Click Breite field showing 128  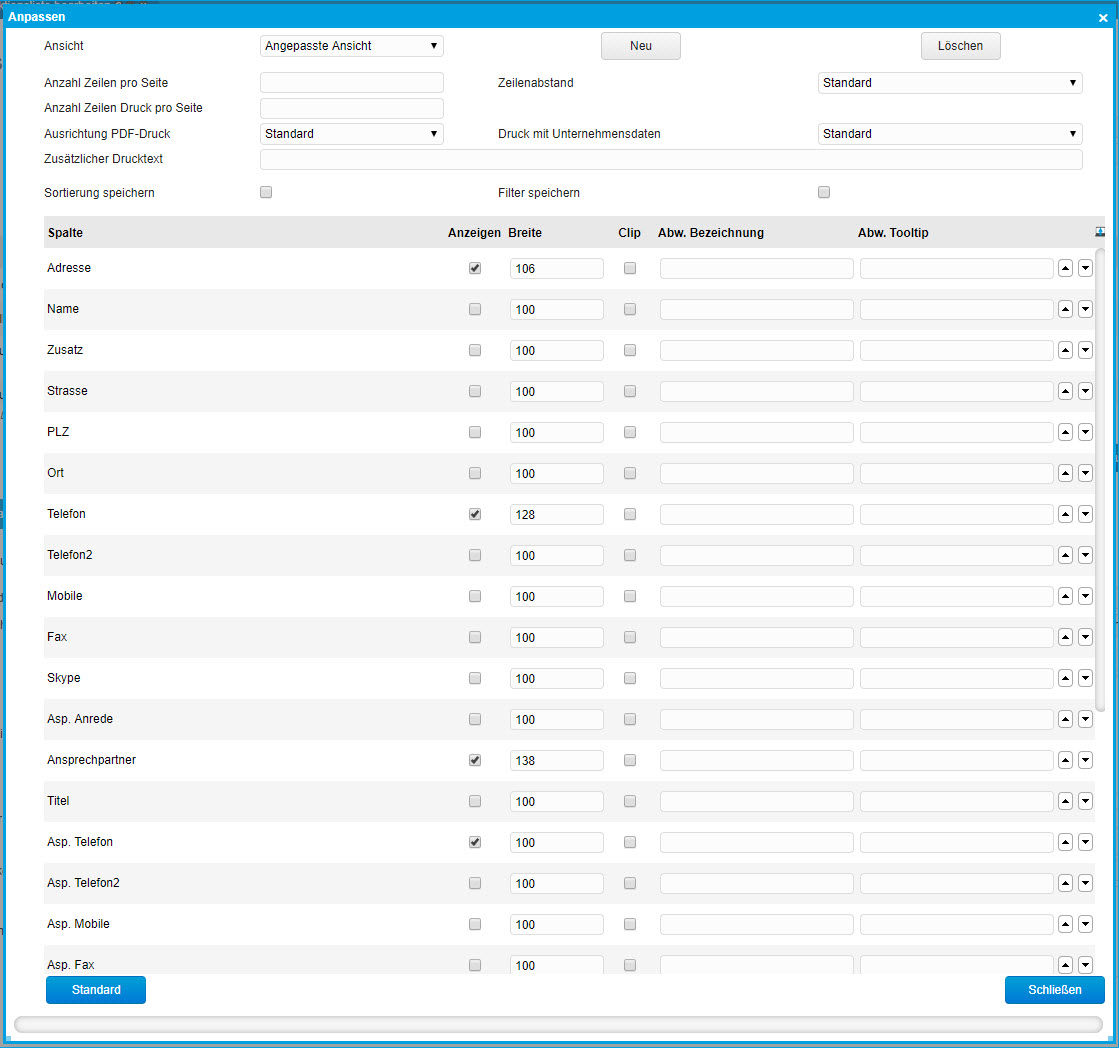pos(557,514)
